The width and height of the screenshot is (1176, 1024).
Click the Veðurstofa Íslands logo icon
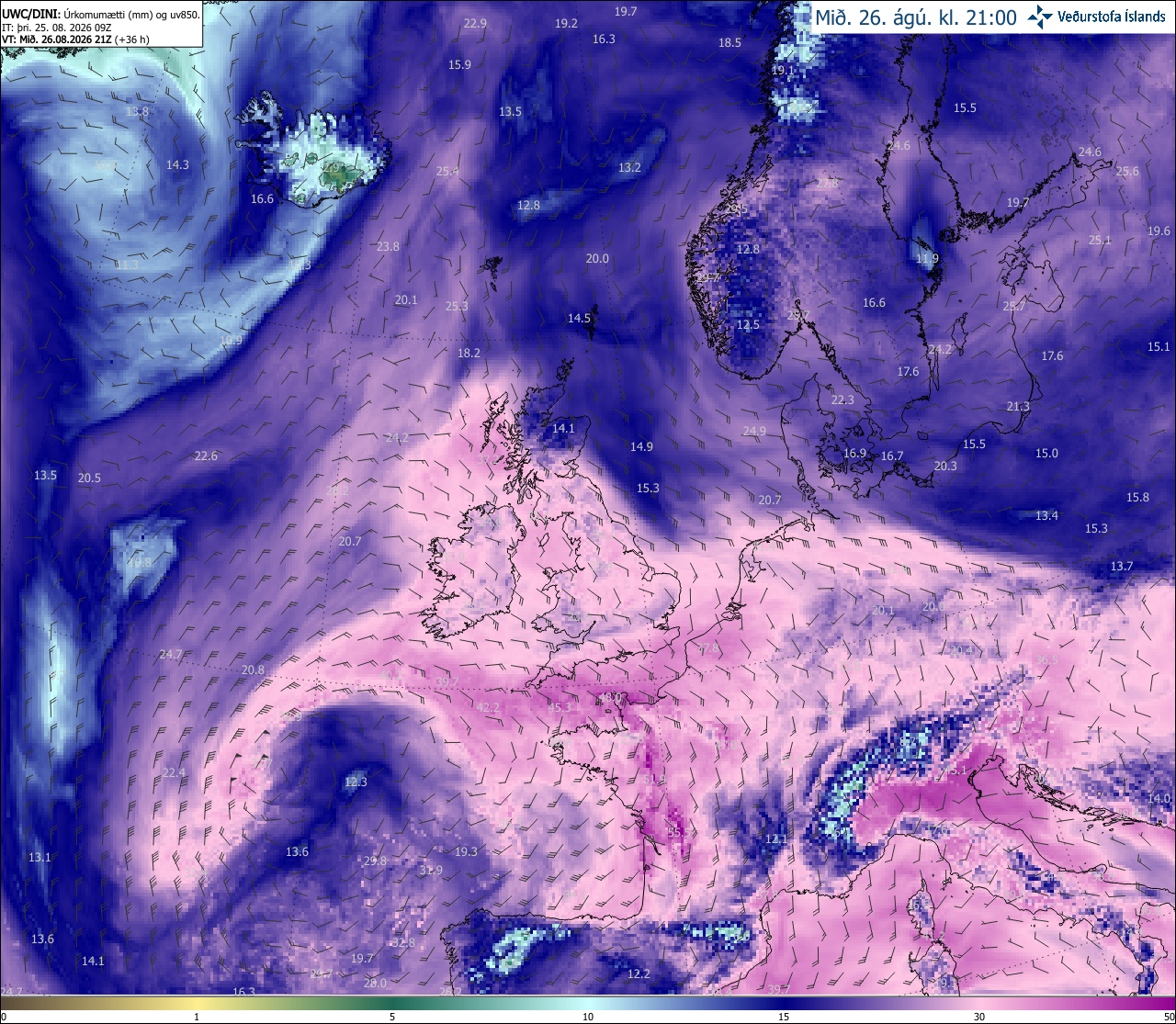(x=1040, y=16)
